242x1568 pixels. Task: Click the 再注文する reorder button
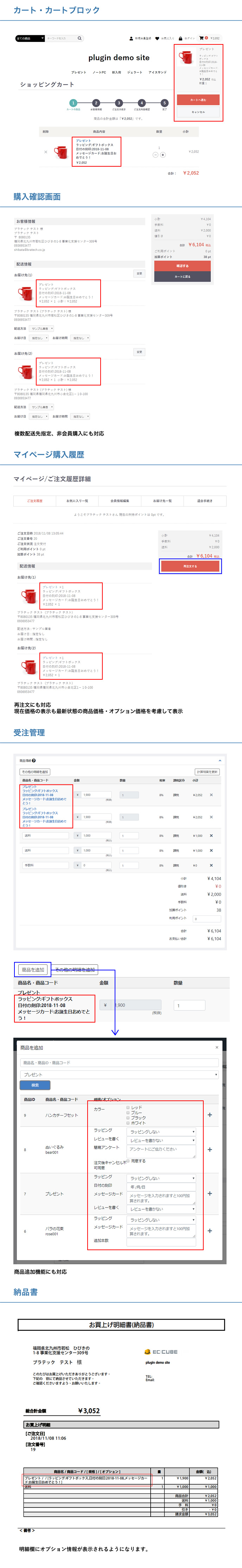190,566
